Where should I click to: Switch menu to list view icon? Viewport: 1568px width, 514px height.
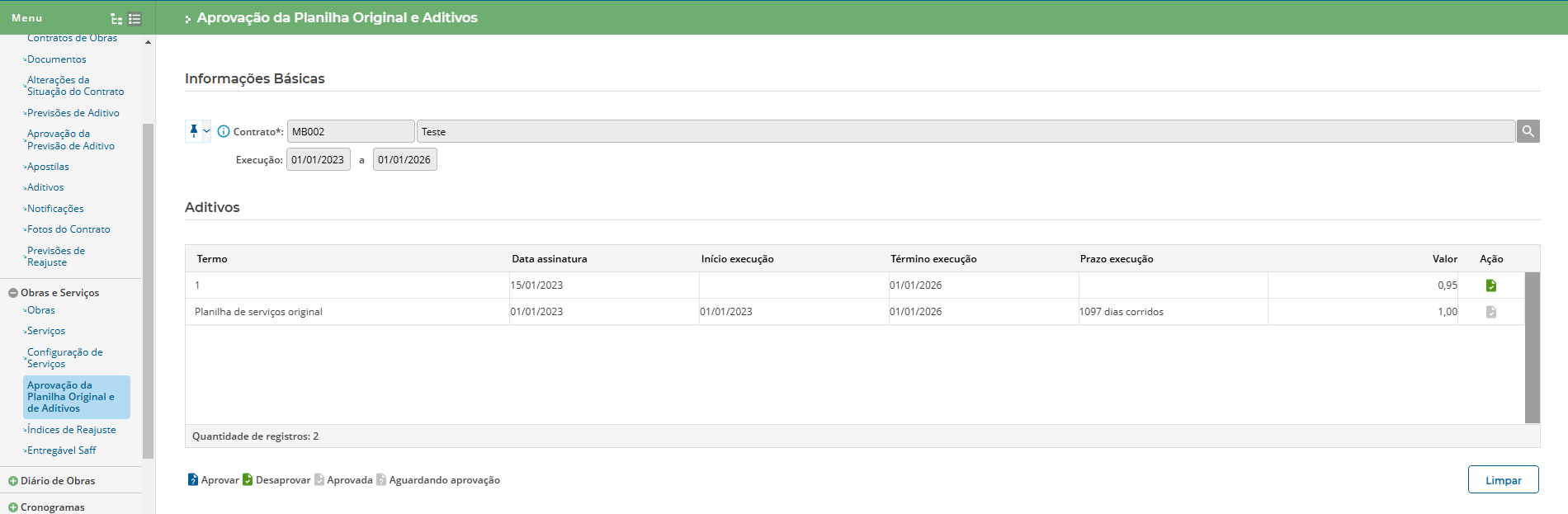pyautogui.click(x=135, y=18)
